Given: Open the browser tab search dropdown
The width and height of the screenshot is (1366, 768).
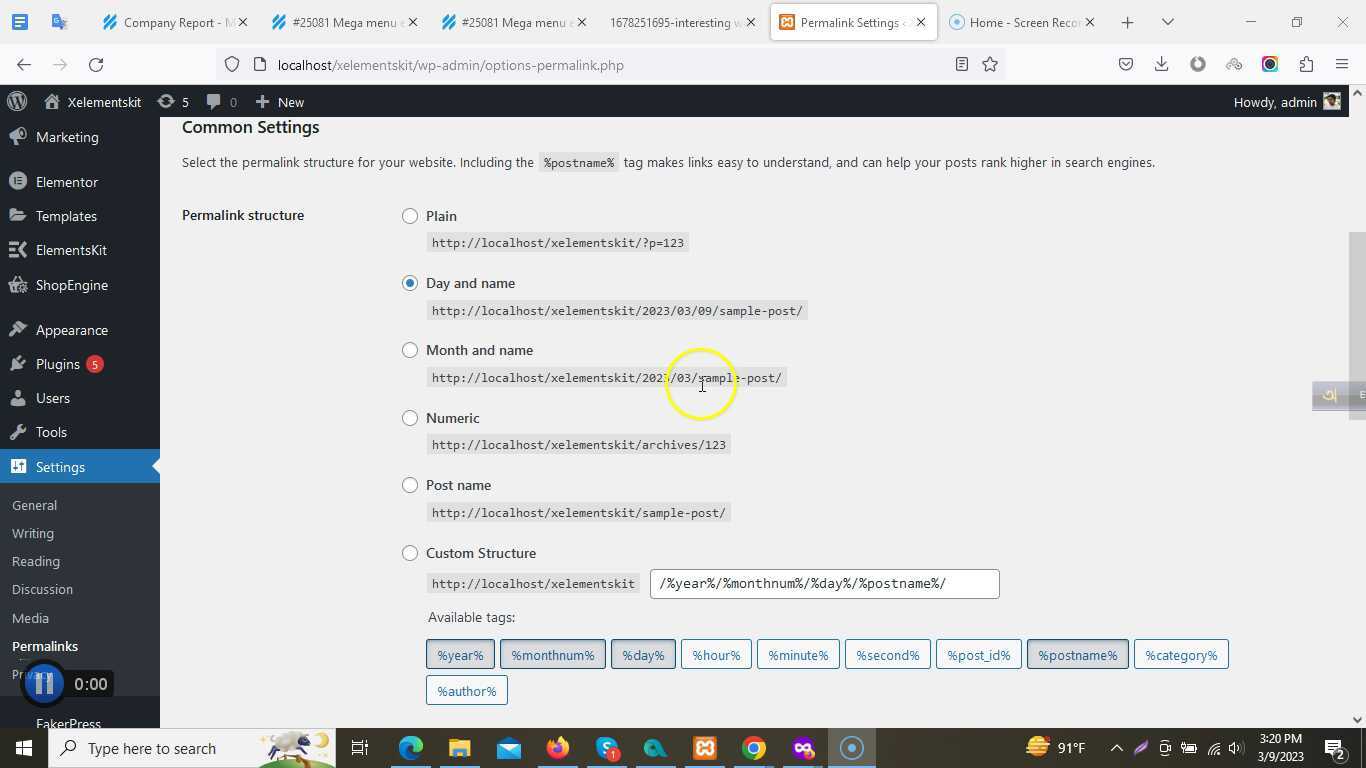Looking at the screenshot, I should click(1168, 21).
